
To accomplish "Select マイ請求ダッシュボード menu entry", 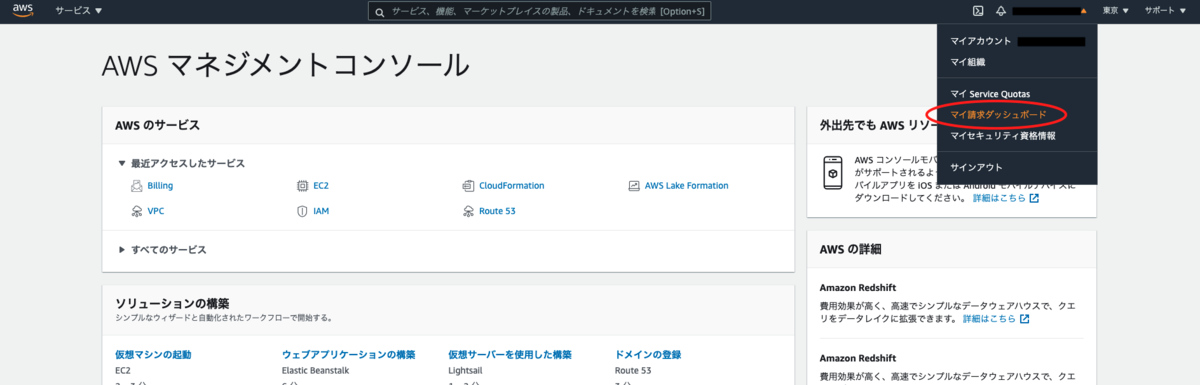I will pos(1018,115).
